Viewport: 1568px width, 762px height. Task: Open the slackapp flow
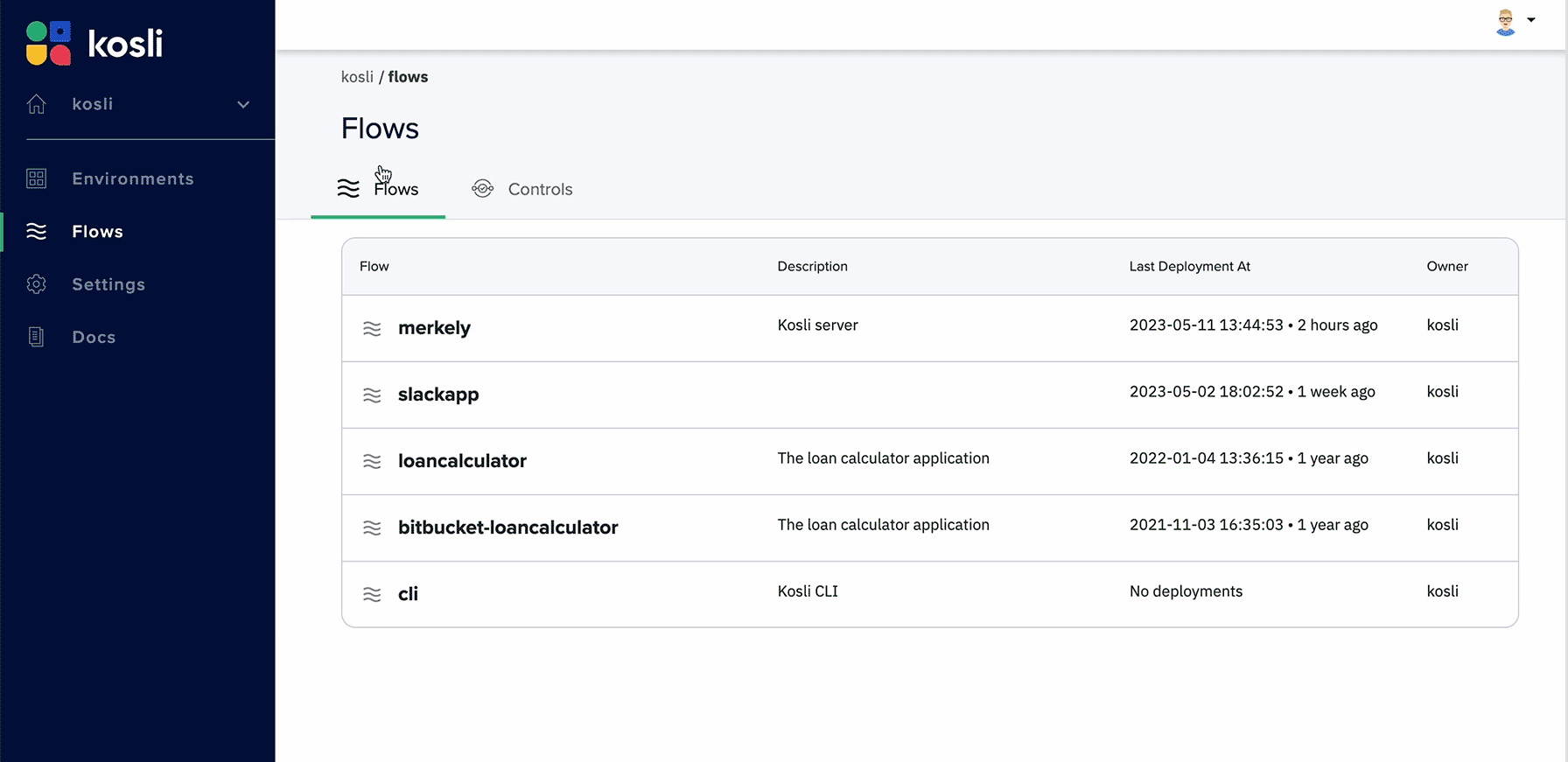(x=438, y=395)
